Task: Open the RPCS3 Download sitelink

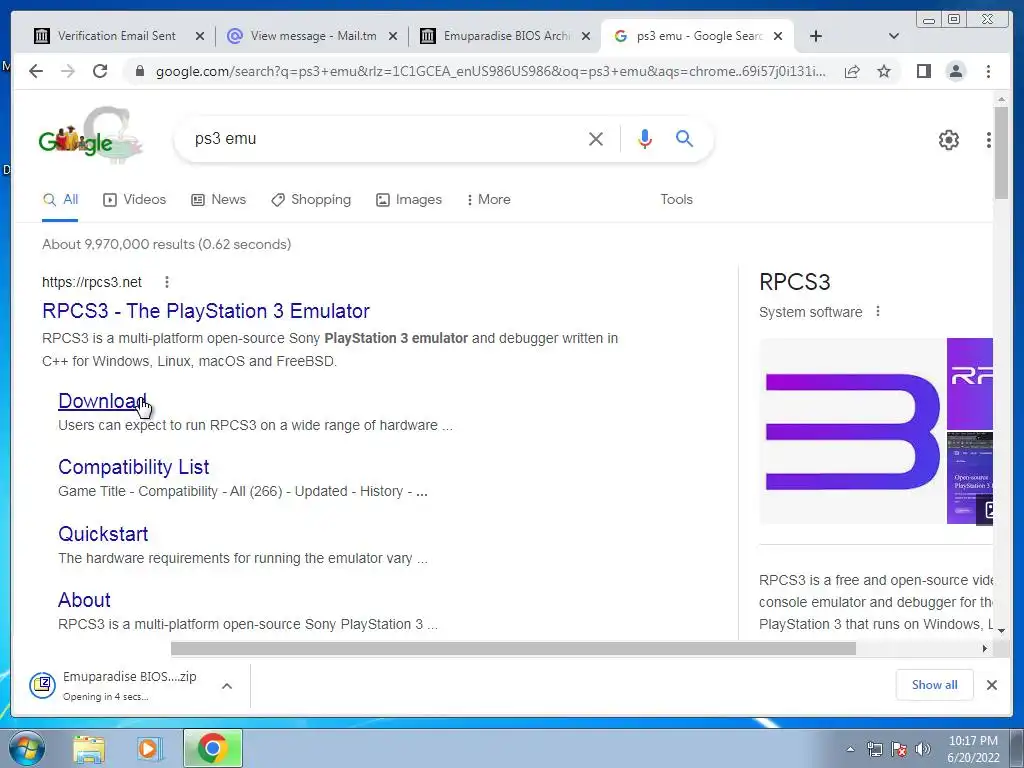Action: tap(103, 400)
